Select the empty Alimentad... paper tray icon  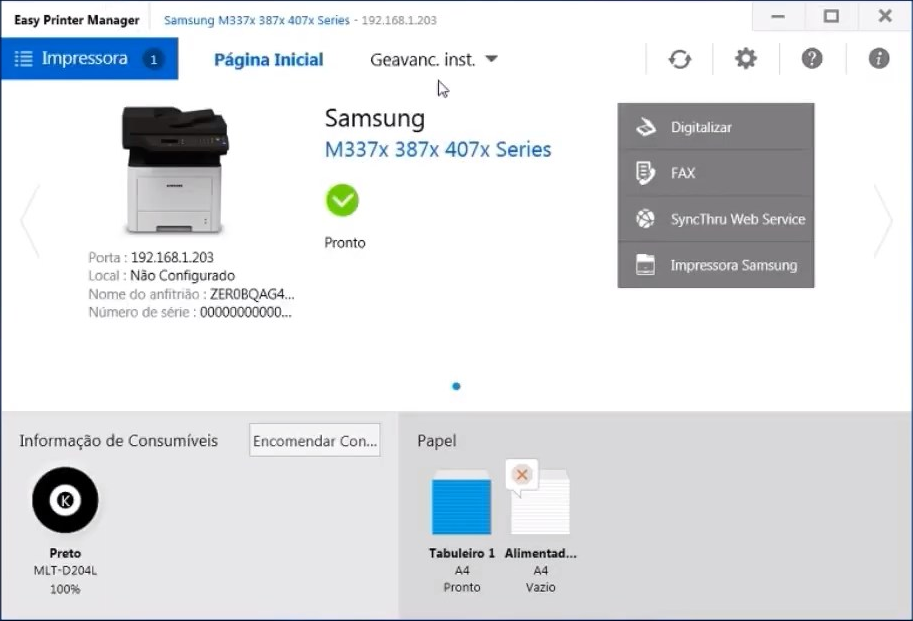[540, 502]
